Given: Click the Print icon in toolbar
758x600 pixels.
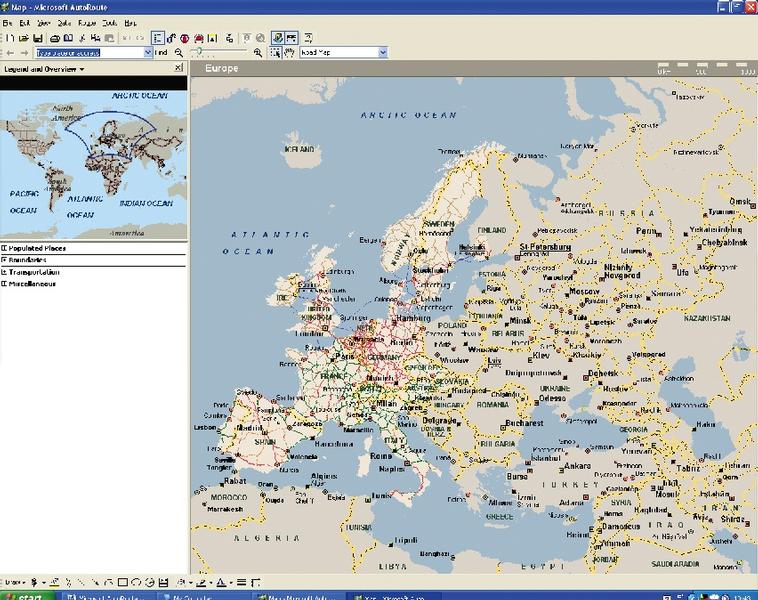Looking at the screenshot, I should pos(55,38).
